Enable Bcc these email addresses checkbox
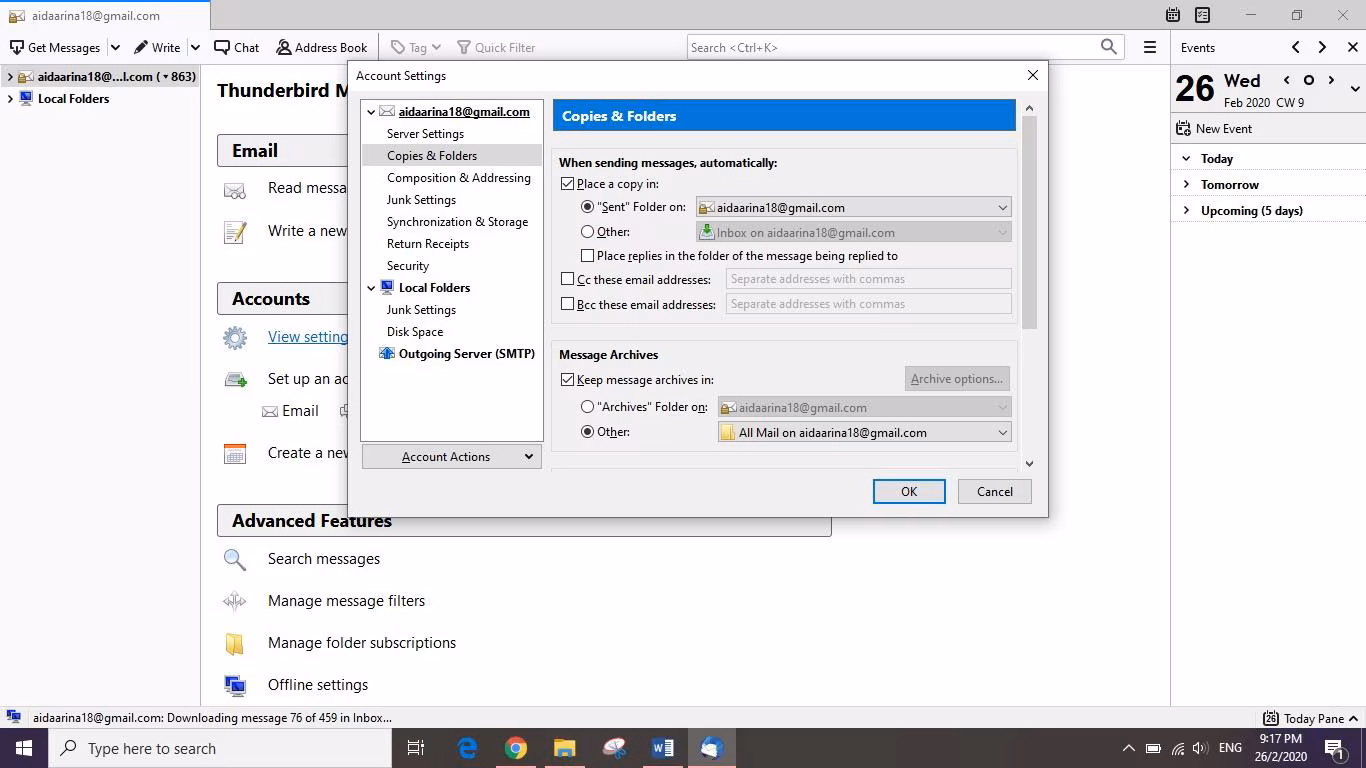 pyautogui.click(x=568, y=304)
